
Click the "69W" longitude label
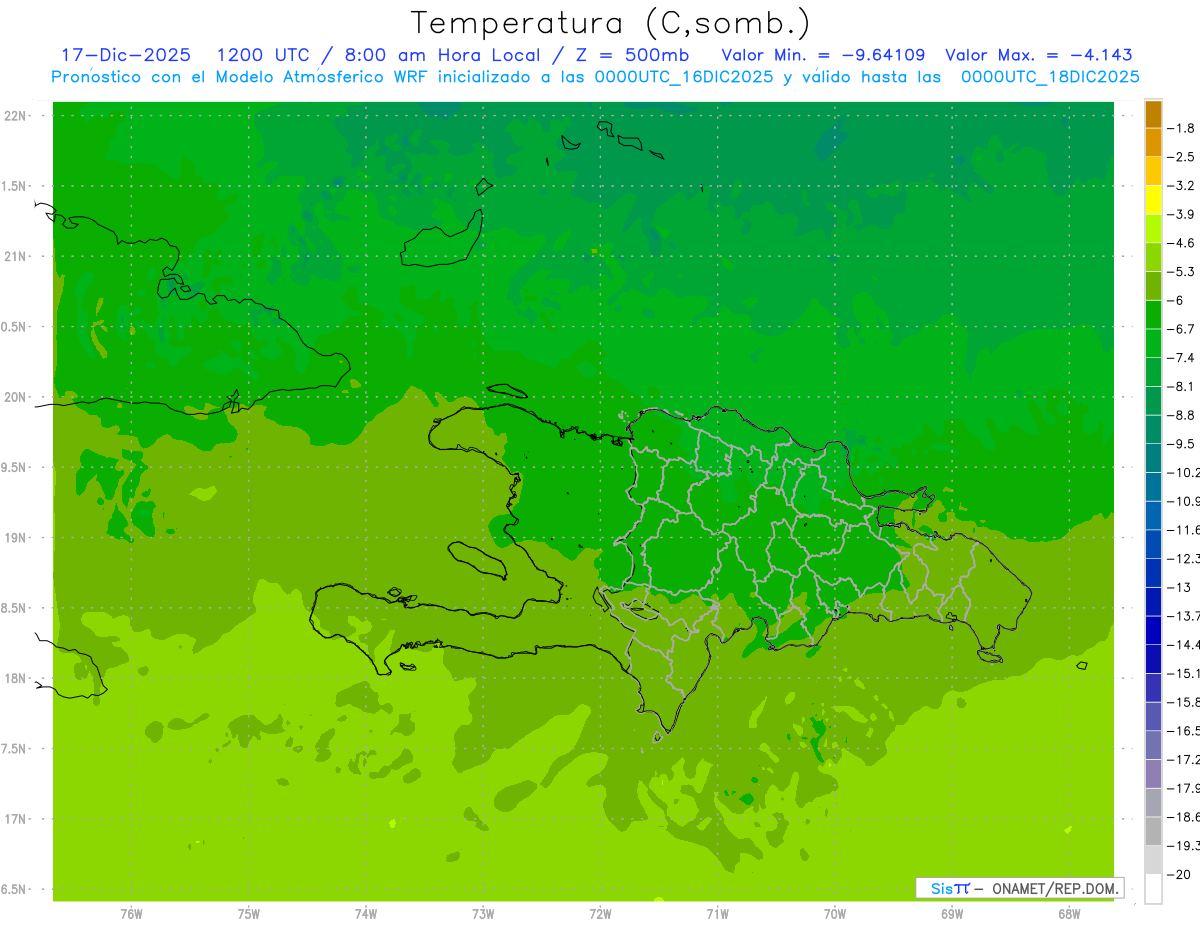952,914
